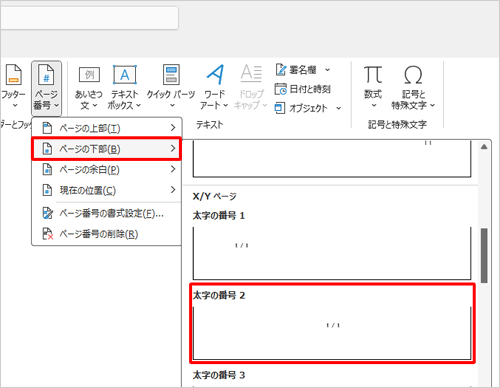Viewport: 500px width, 388px height.
Task: Select the 太字の番号 1 thumbnail
Action: coord(332,253)
